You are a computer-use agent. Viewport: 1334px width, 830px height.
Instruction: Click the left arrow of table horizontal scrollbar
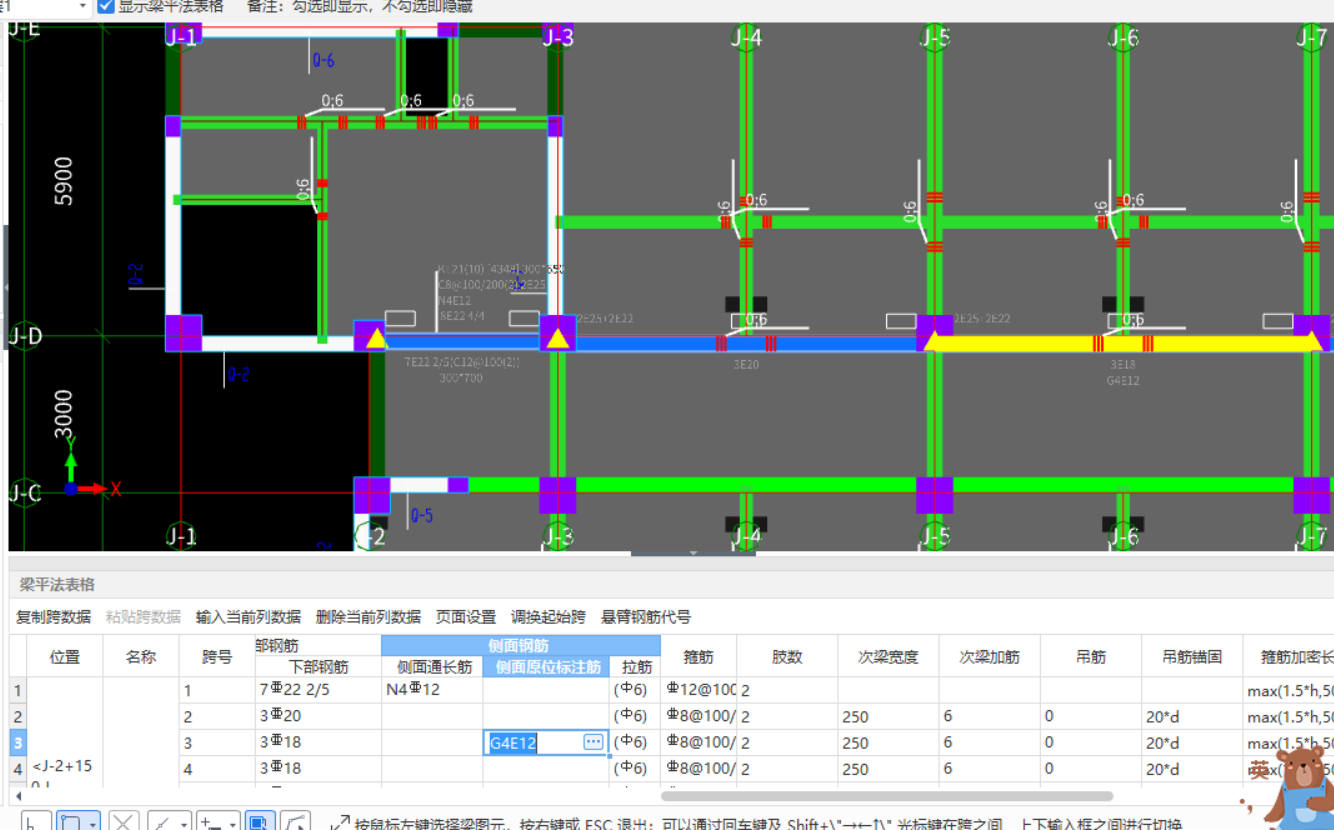pyautogui.click(x=17, y=797)
